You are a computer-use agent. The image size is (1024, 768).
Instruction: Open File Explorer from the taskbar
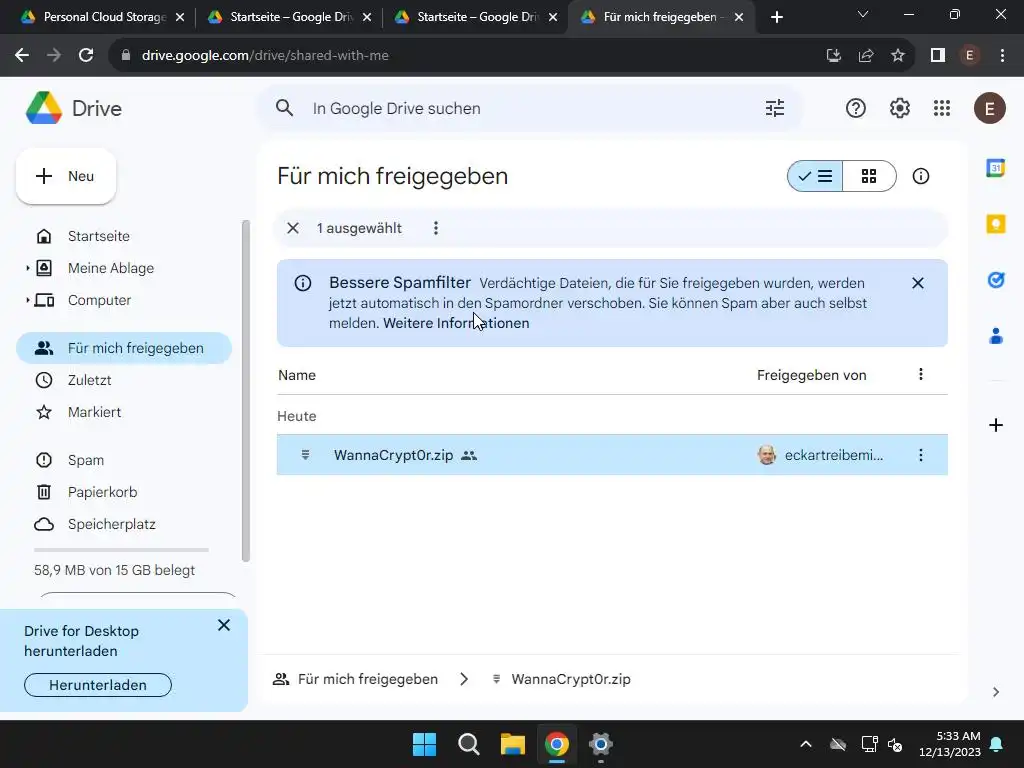[513, 744]
